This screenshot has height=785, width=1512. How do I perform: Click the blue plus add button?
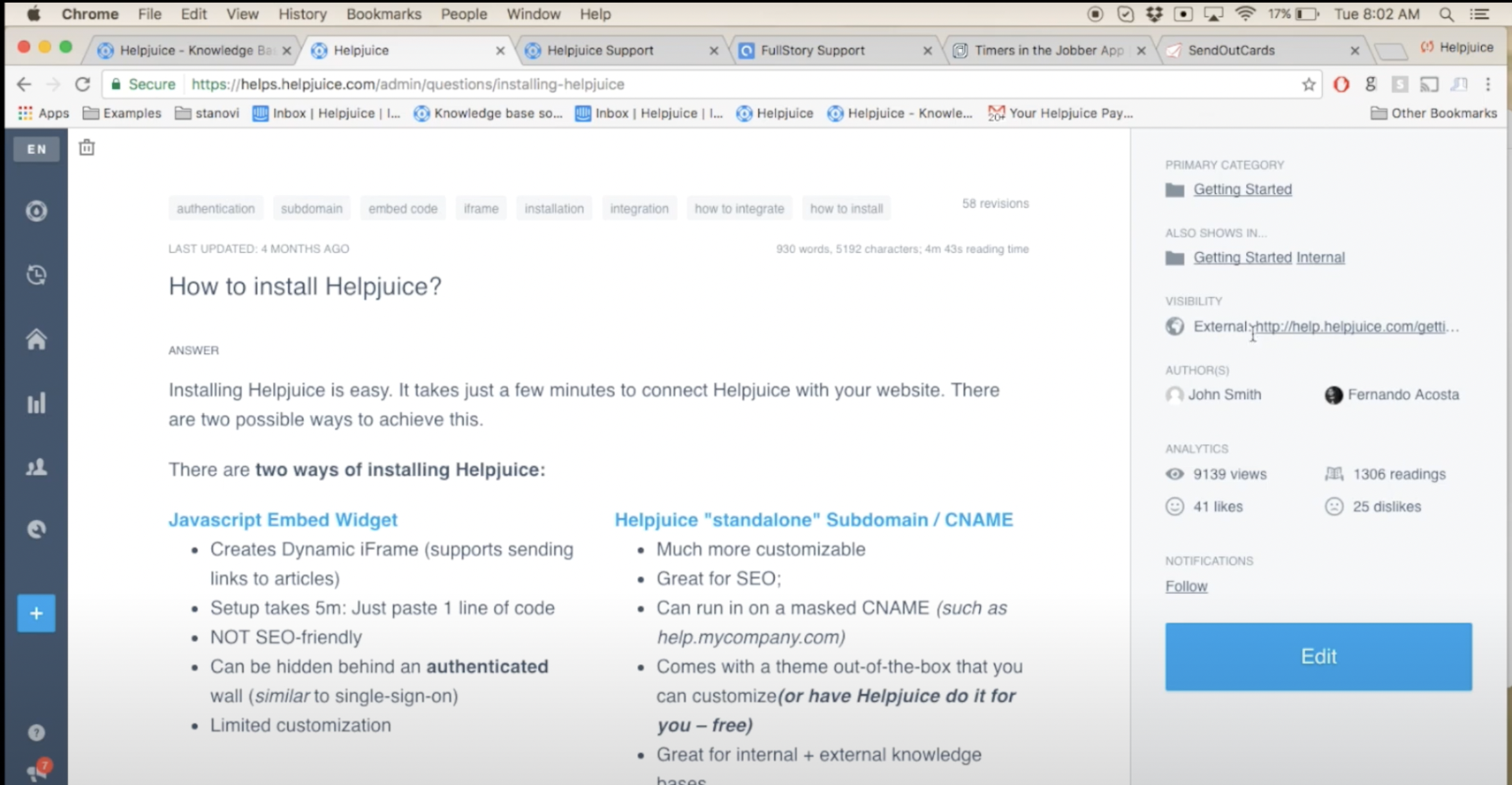37,614
